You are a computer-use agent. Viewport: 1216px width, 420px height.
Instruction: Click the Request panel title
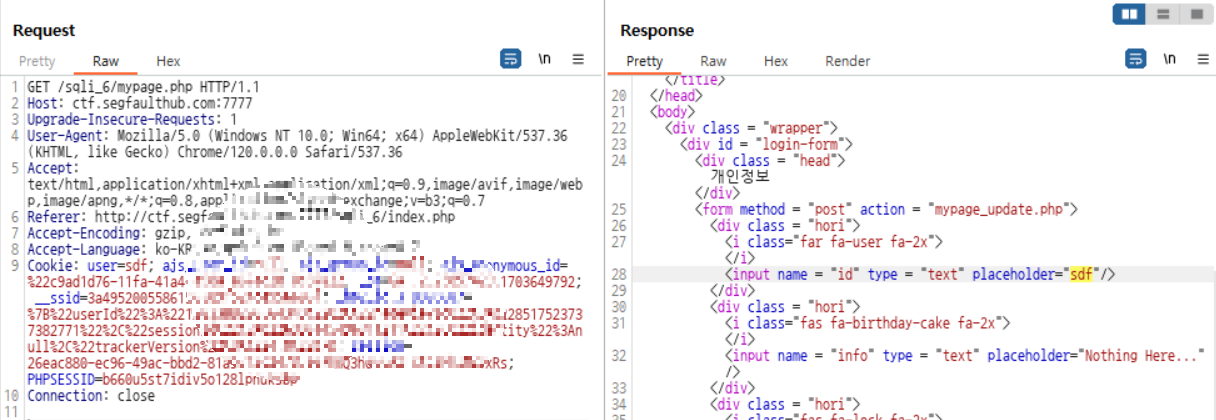coord(44,31)
